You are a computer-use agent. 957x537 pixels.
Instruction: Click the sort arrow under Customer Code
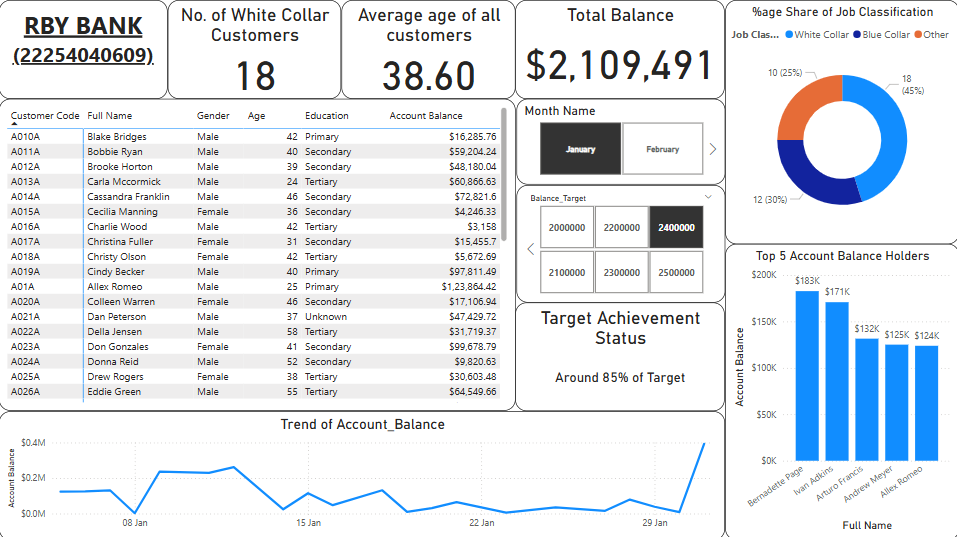point(14,124)
